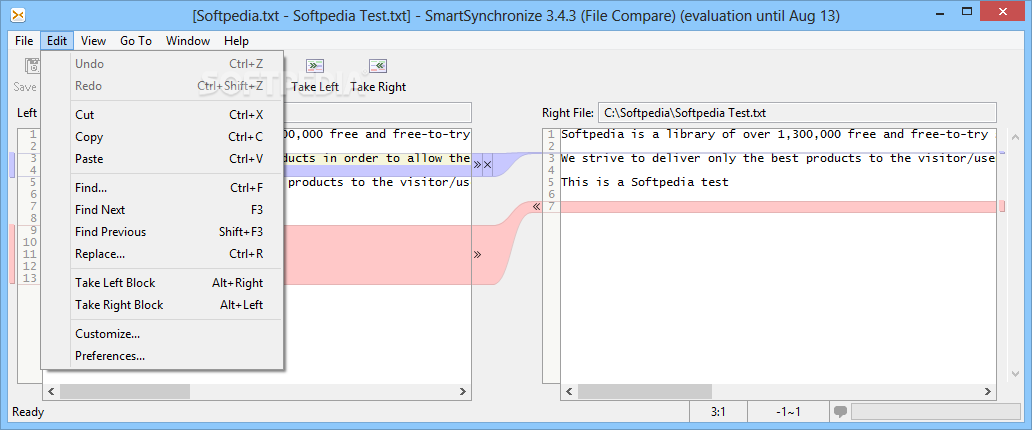
Task: Click the » arrow on the red change block
Action: [477, 255]
